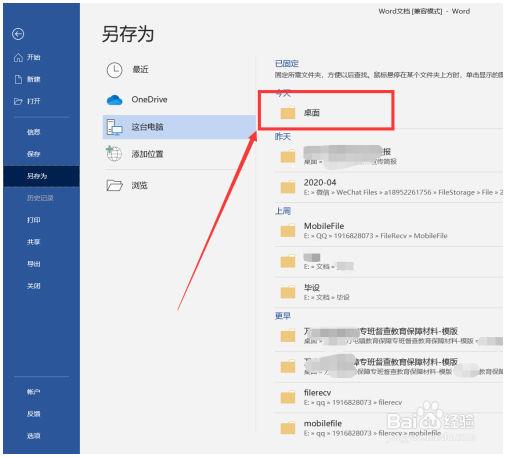Open the 开始 home page
The width and height of the screenshot is (506, 457).
(27, 57)
